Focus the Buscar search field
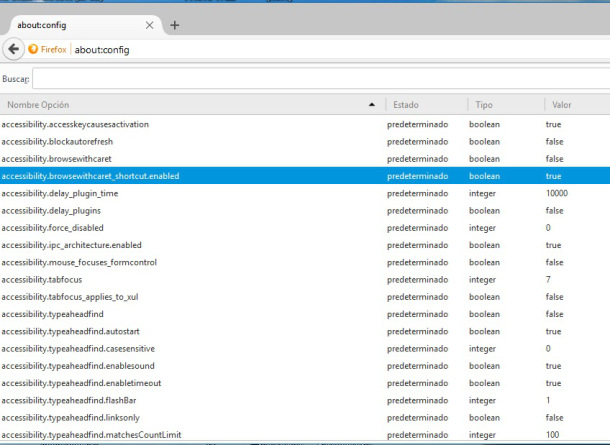Viewport: 610px width, 445px height. 320,77
